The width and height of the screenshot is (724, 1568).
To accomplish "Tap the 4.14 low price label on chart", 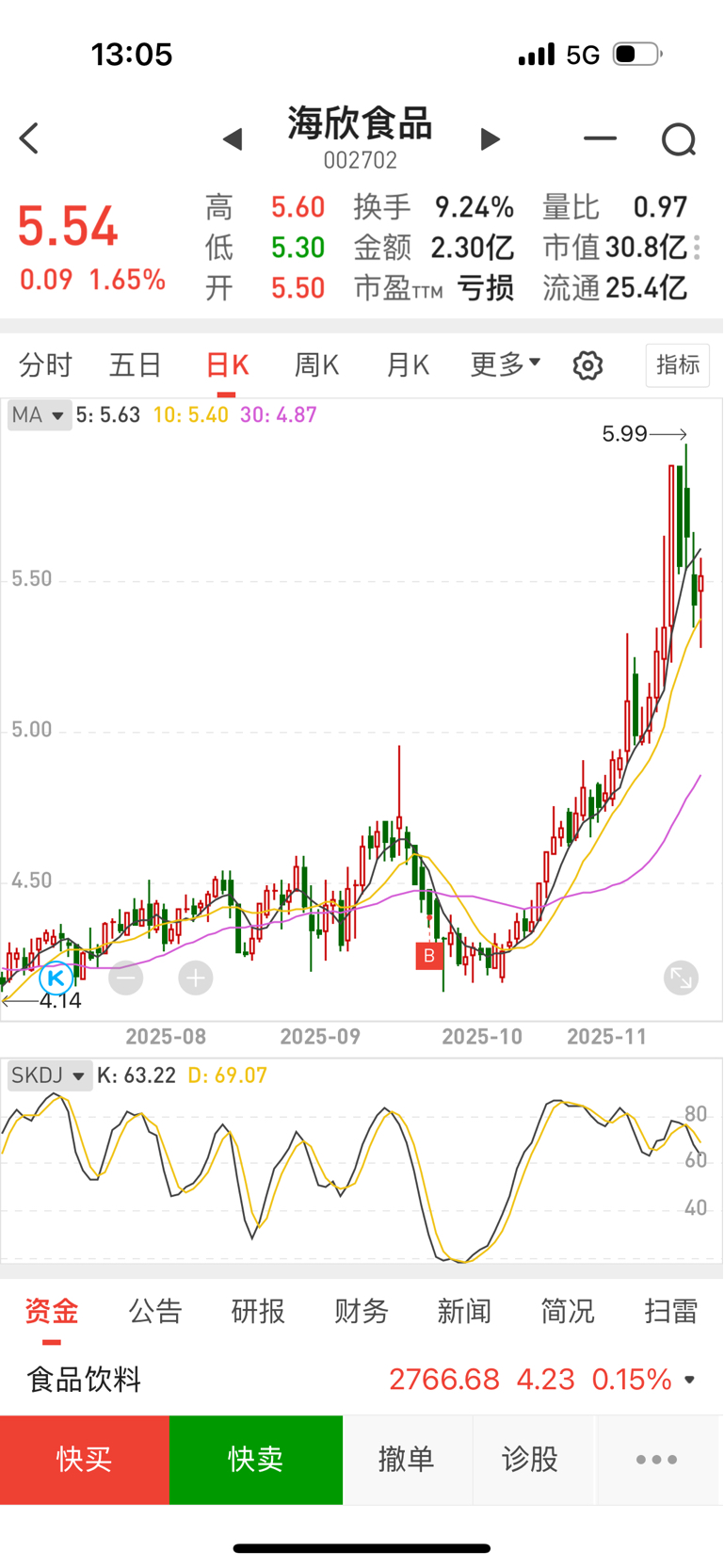I will pyautogui.click(x=60, y=1001).
